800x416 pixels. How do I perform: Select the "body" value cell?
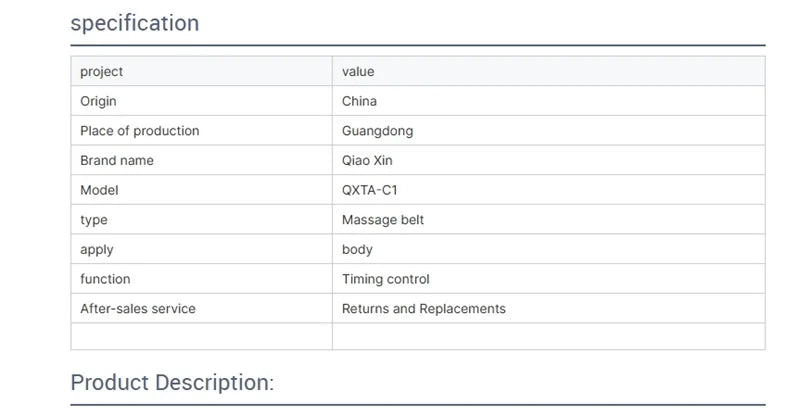tap(357, 249)
